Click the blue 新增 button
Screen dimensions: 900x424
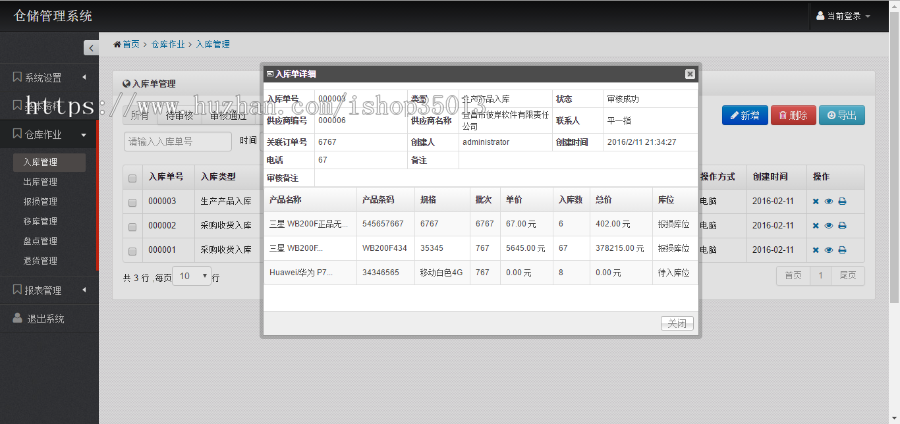tap(744, 115)
